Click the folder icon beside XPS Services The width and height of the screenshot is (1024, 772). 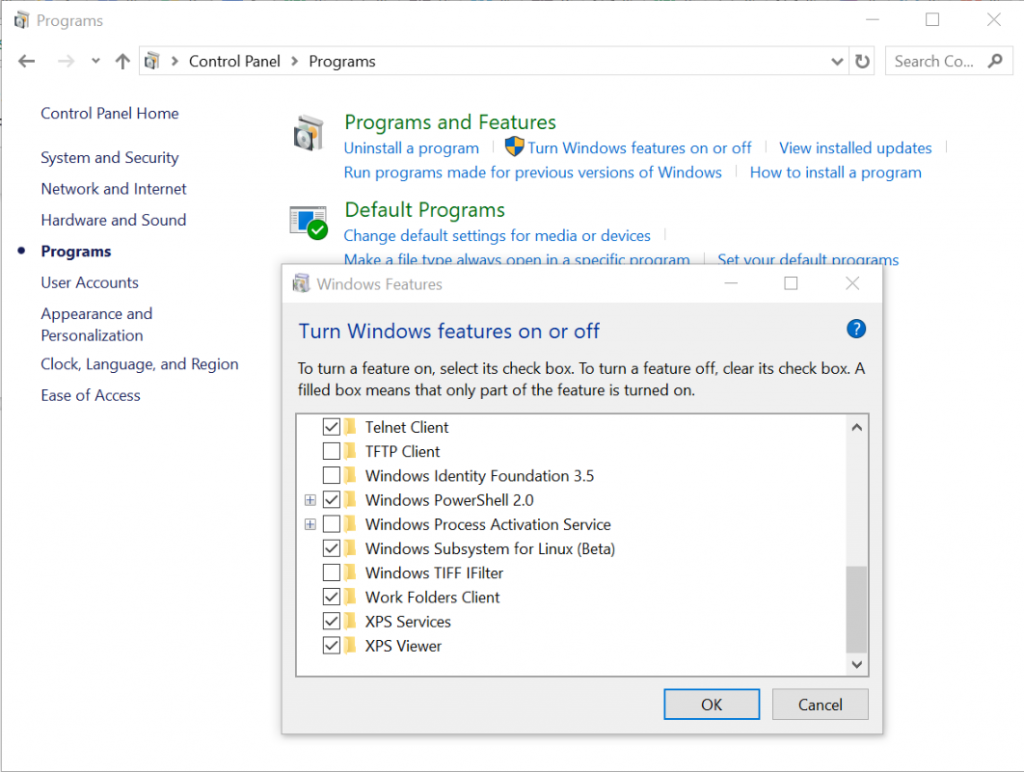pyautogui.click(x=350, y=620)
